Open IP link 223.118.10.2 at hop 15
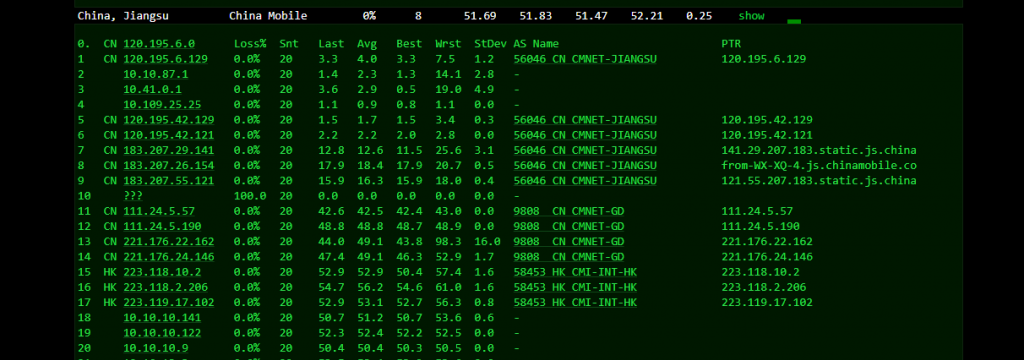This screenshot has height=360, width=1024. coord(162,272)
